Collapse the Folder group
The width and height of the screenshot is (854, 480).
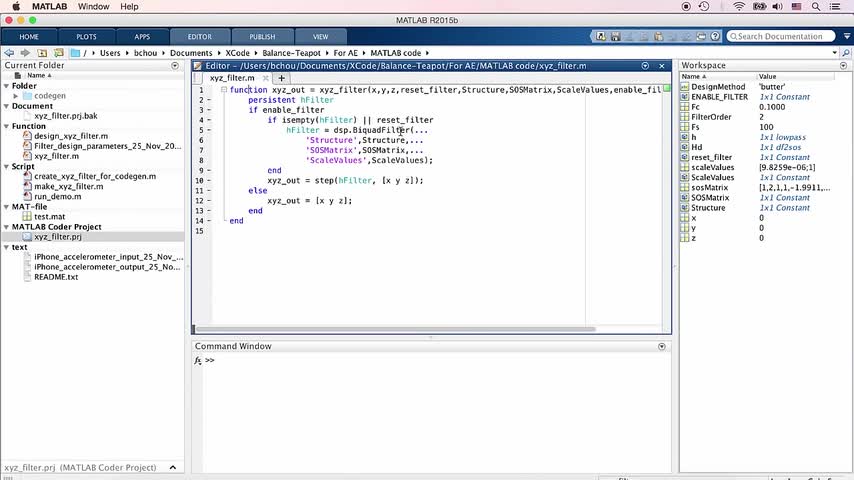coord(7,86)
